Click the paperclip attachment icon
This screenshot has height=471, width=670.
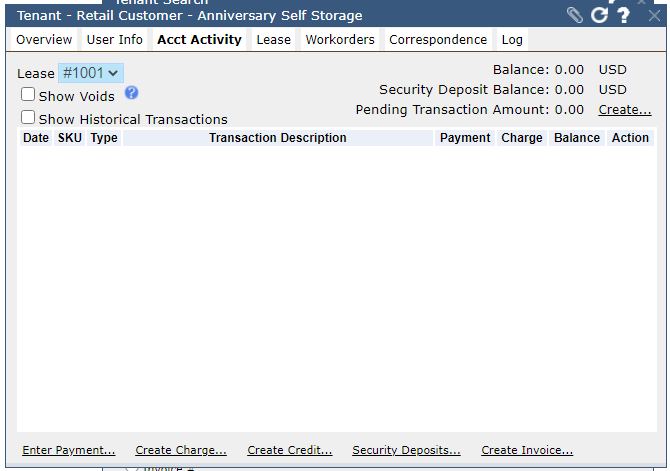pos(575,15)
